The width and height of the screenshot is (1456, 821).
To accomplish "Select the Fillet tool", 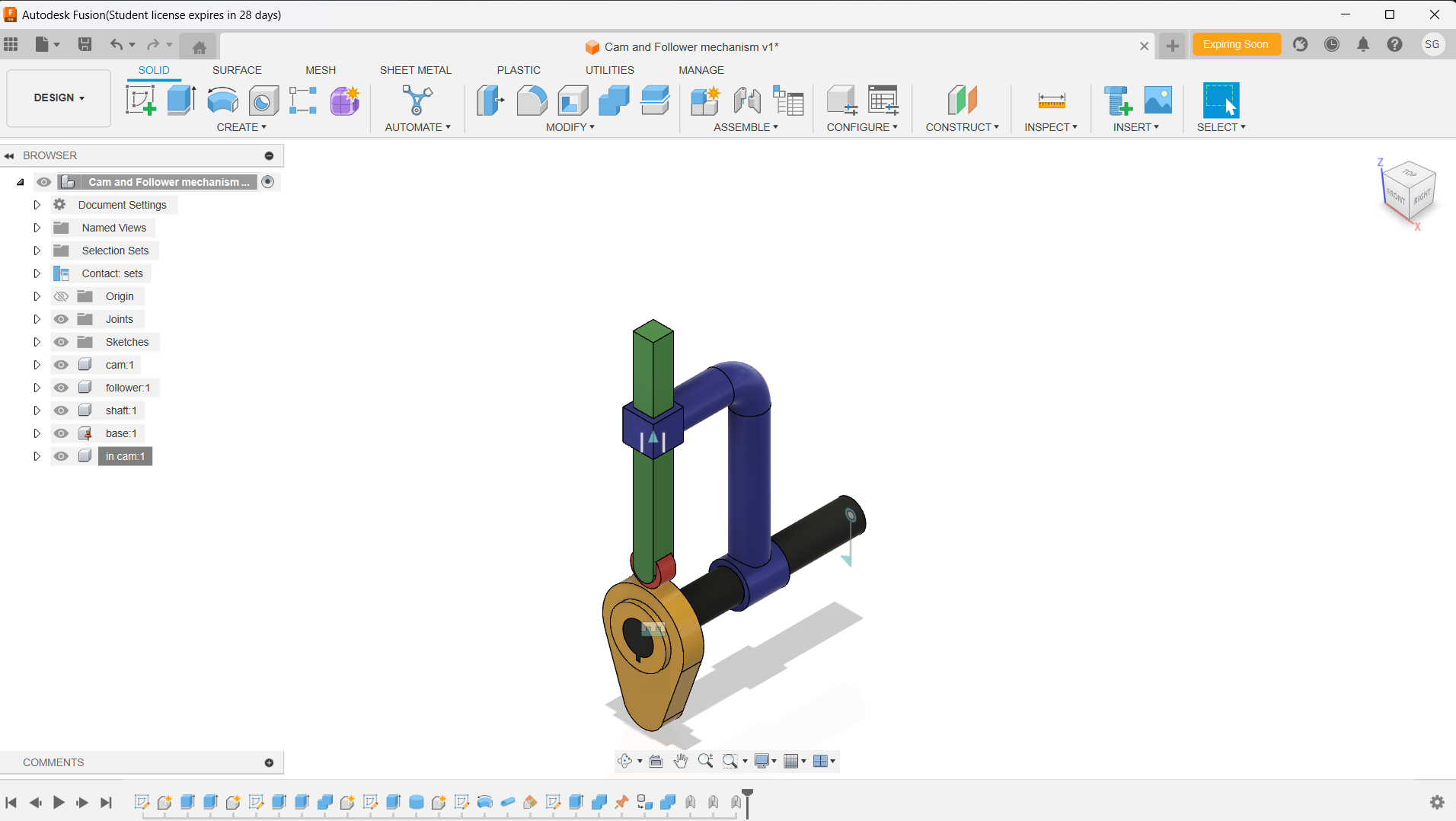I will click(x=532, y=100).
